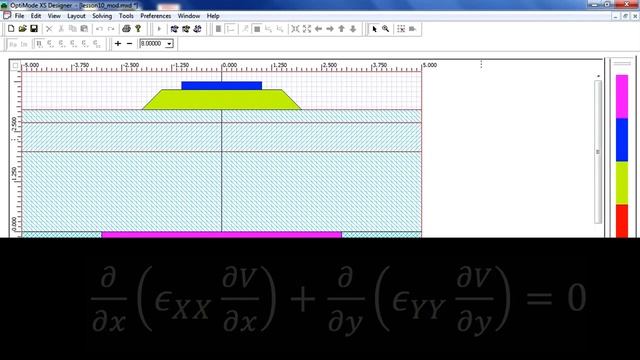Open the Window menu

(x=189, y=16)
